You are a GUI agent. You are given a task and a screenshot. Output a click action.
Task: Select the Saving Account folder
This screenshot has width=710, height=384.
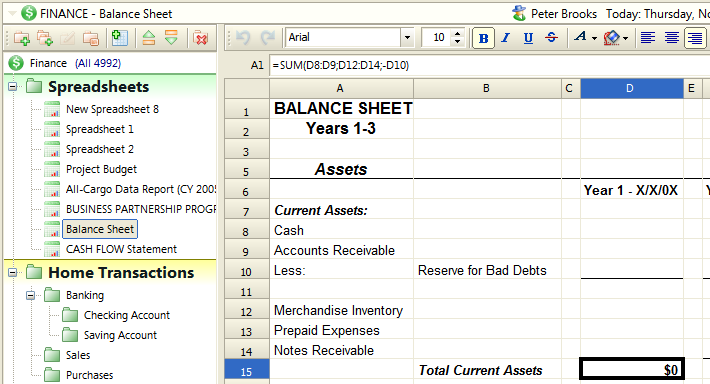coord(120,335)
